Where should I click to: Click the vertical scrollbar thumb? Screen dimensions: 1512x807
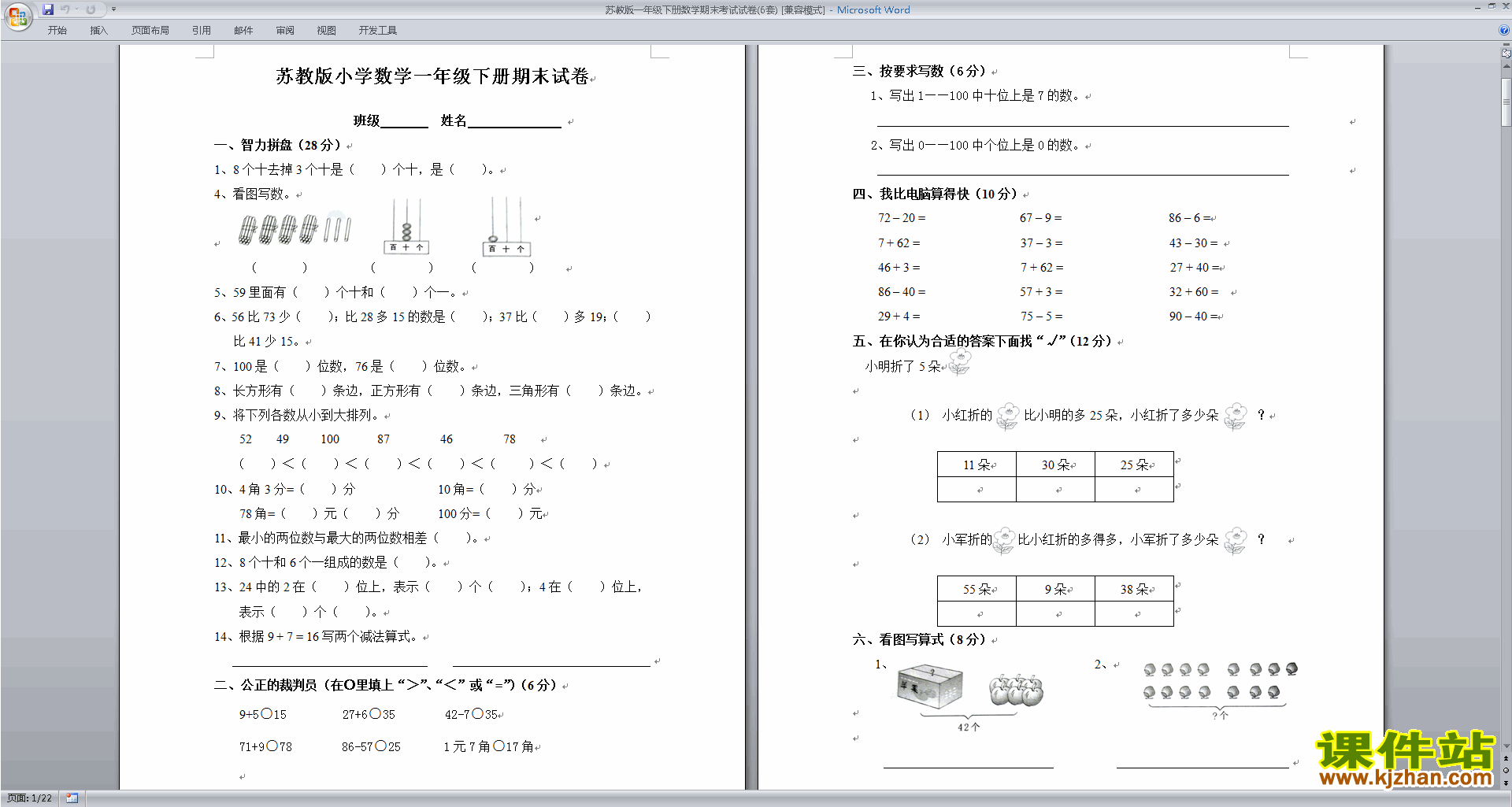point(1506,102)
